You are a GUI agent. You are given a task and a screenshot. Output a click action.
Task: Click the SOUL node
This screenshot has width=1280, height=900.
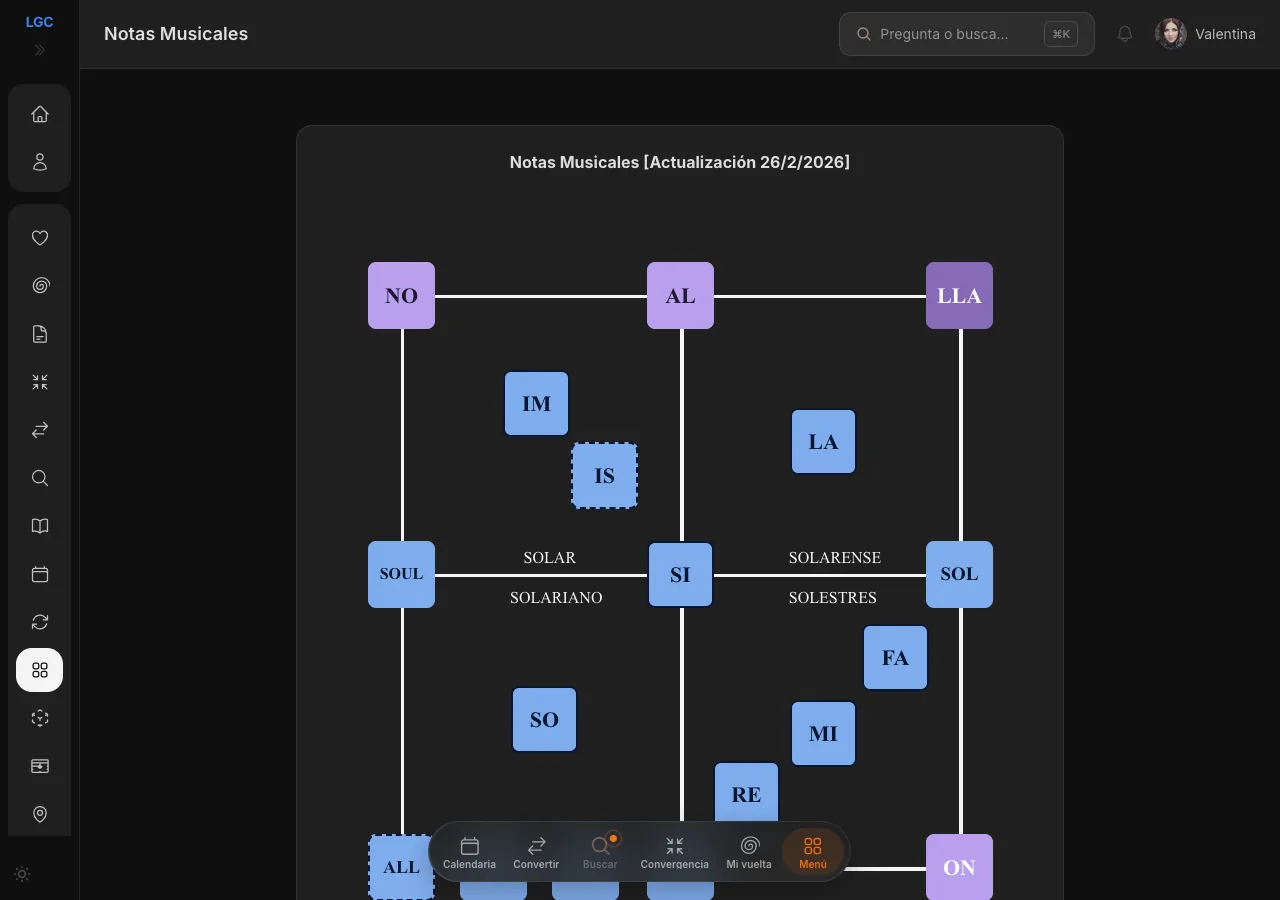(x=401, y=575)
